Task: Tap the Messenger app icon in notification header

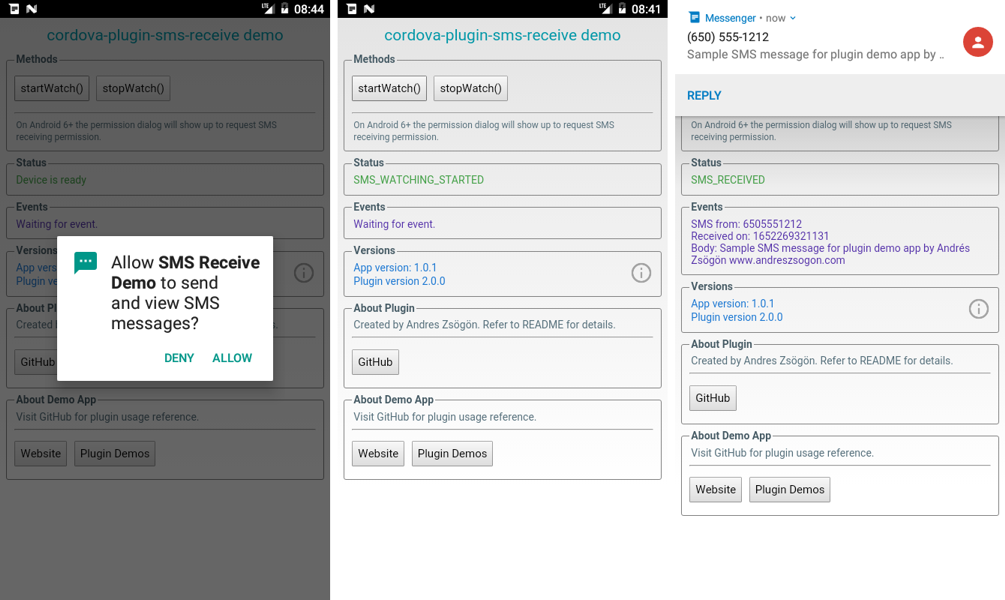Action: click(x=694, y=18)
